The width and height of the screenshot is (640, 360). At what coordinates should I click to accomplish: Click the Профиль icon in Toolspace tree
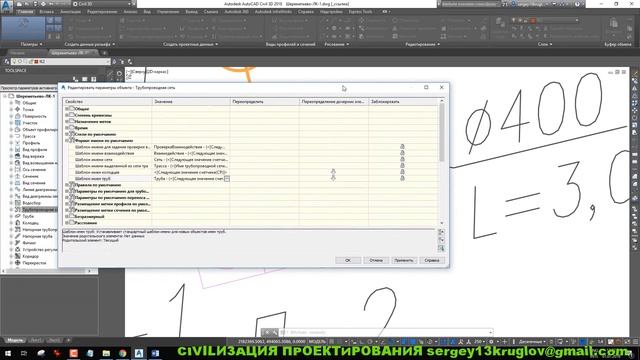click(x=18, y=143)
